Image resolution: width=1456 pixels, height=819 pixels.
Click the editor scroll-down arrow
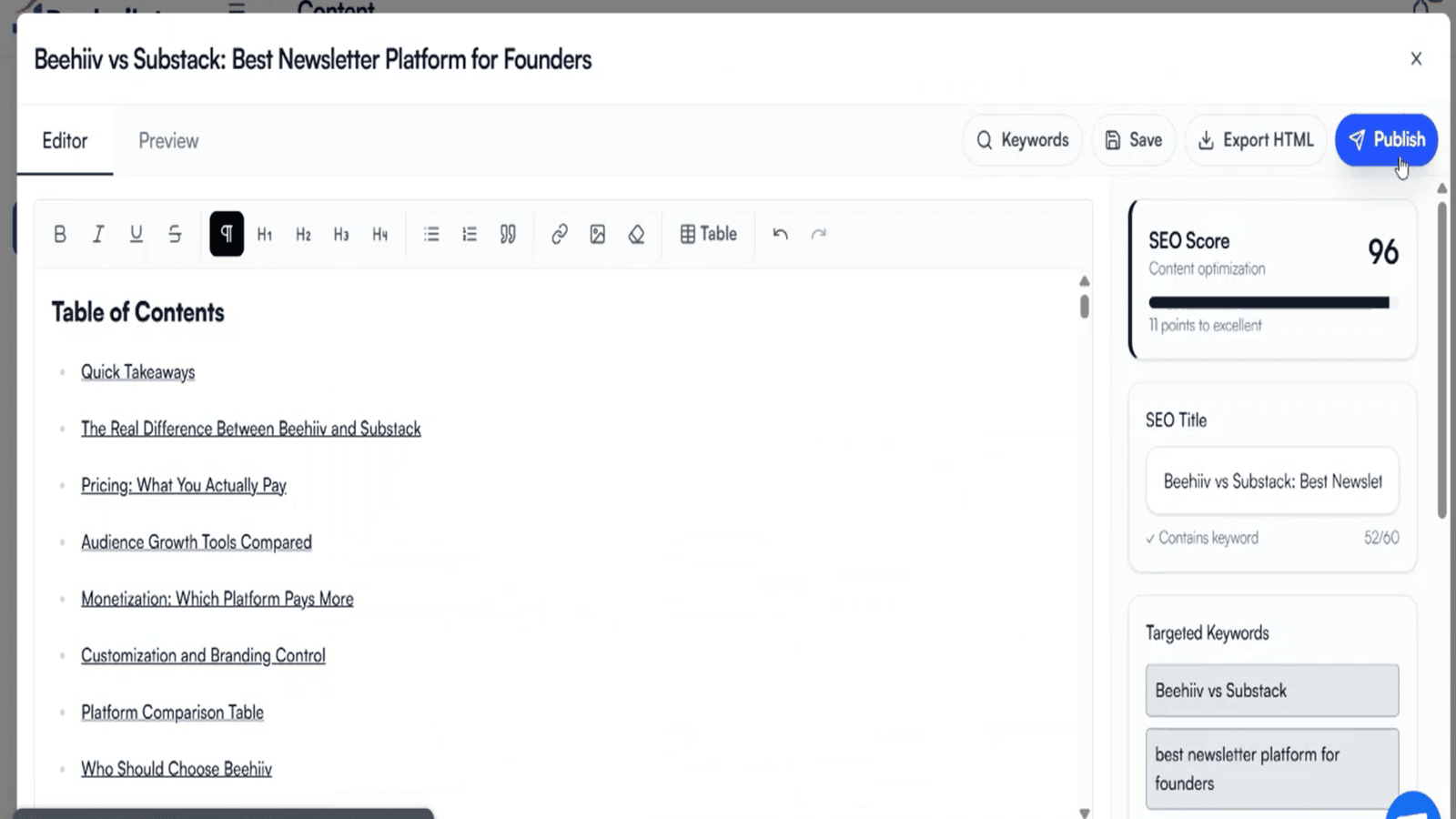pyautogui.click(x=1085, y=813)
